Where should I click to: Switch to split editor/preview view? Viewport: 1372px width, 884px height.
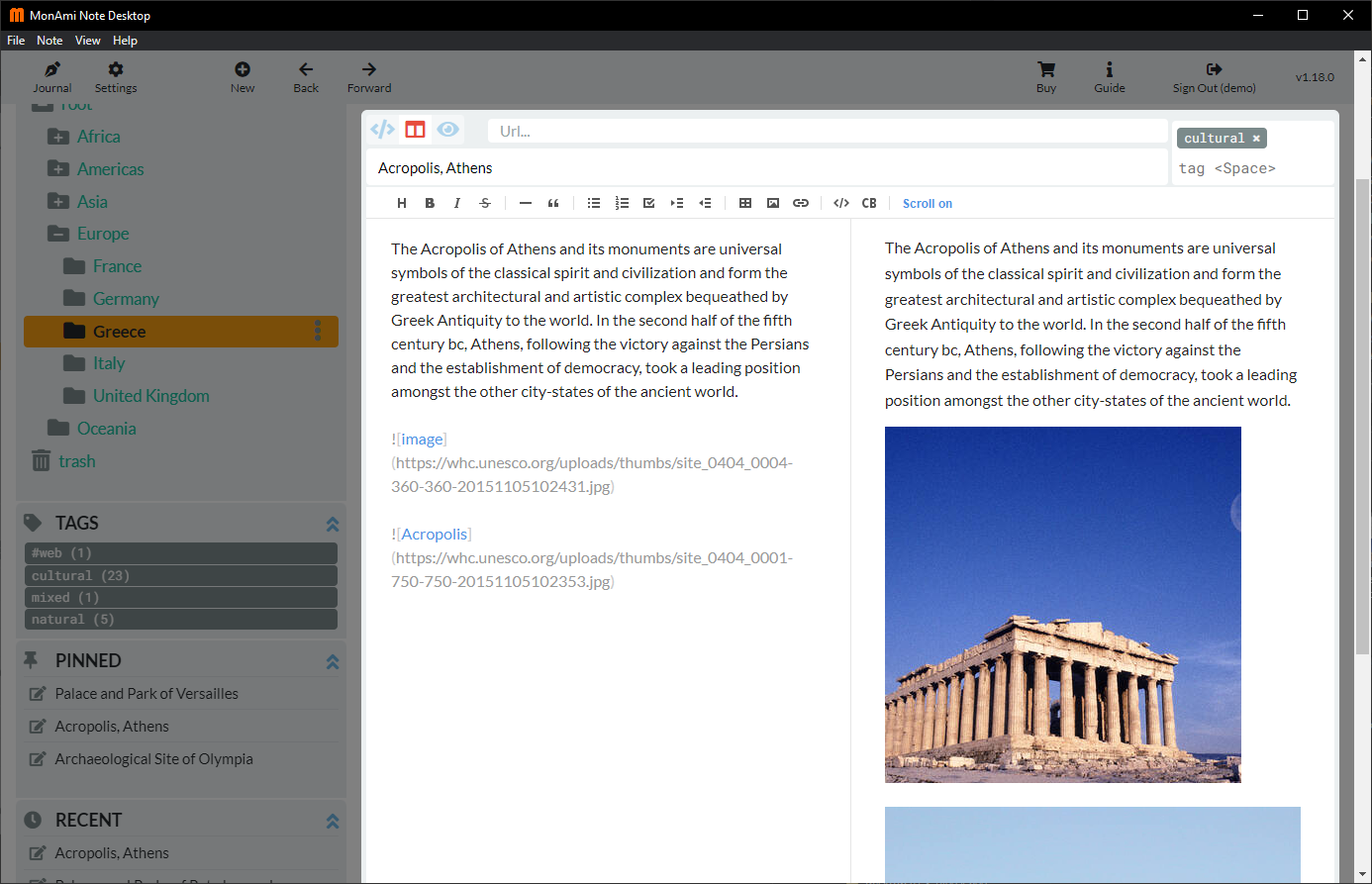click(415, 130)
